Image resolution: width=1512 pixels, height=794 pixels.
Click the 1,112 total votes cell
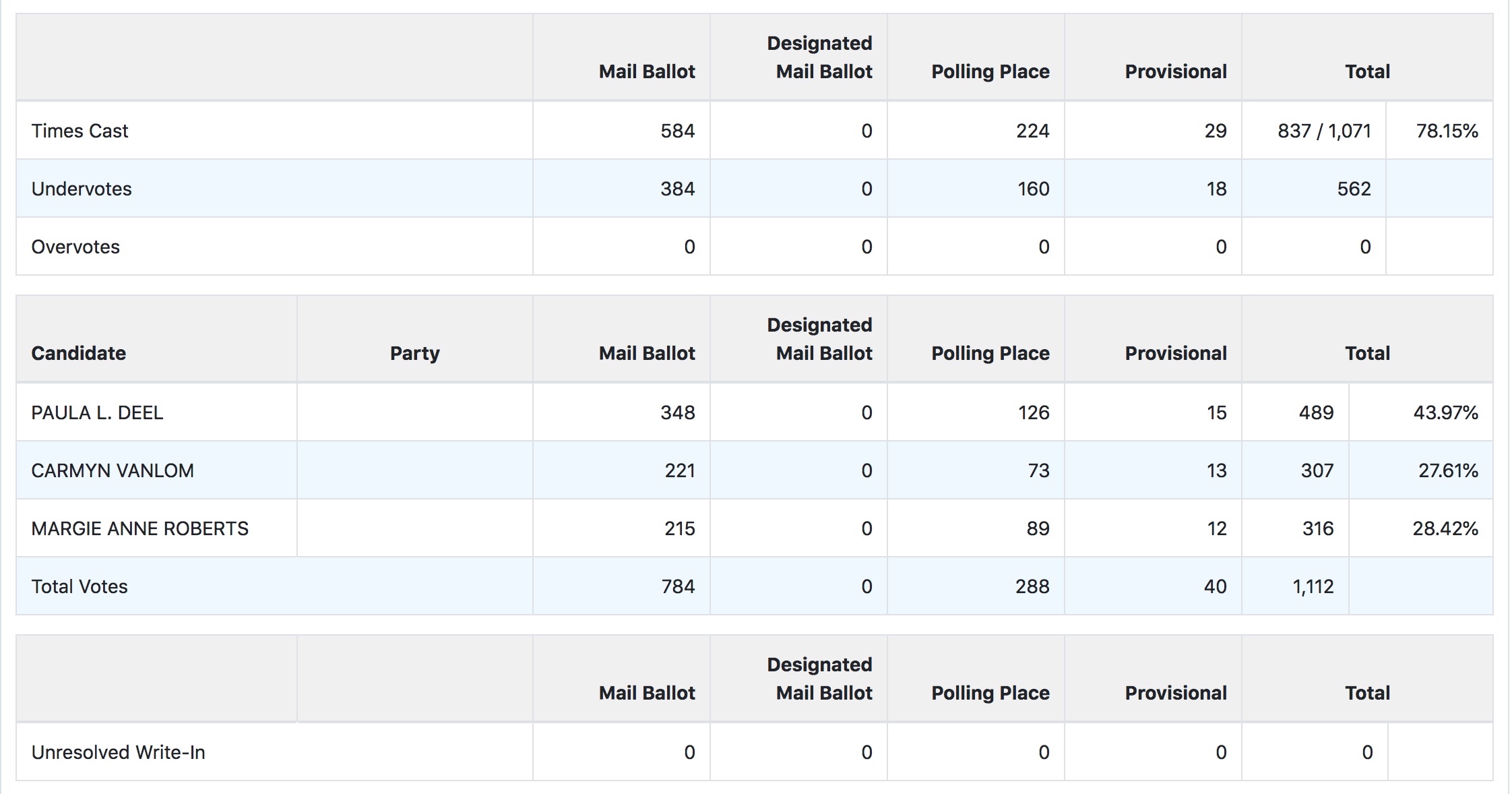click(x=1313, y=586)
